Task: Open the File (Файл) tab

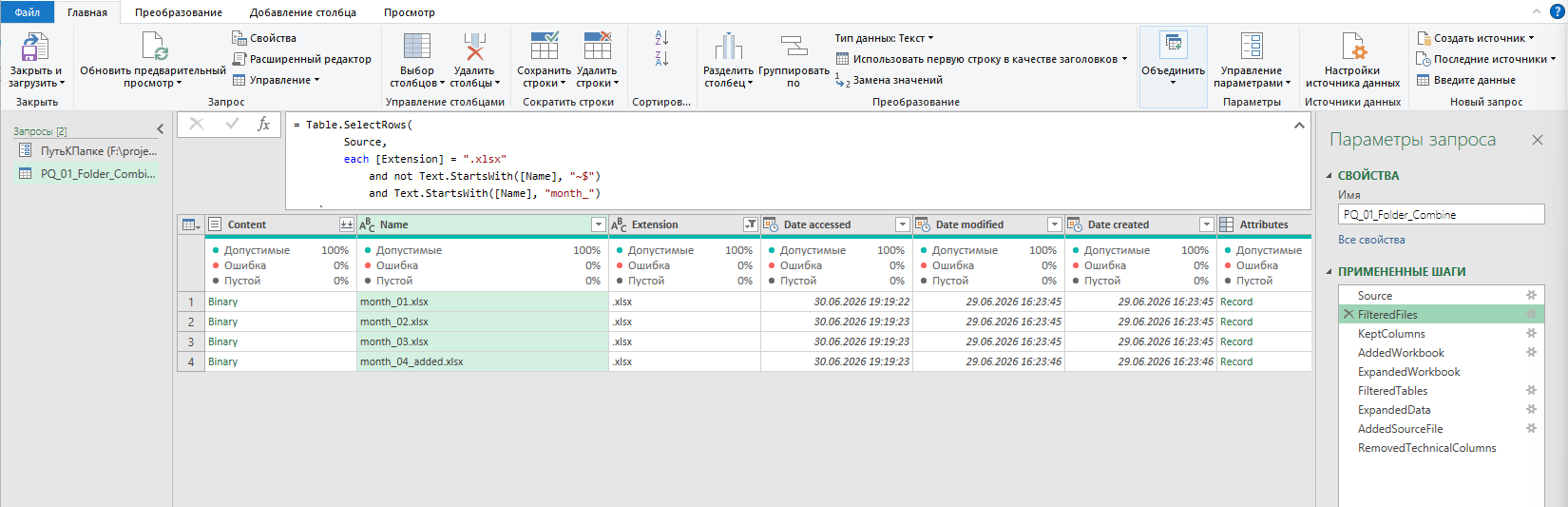Action: [x=28, y=12]
